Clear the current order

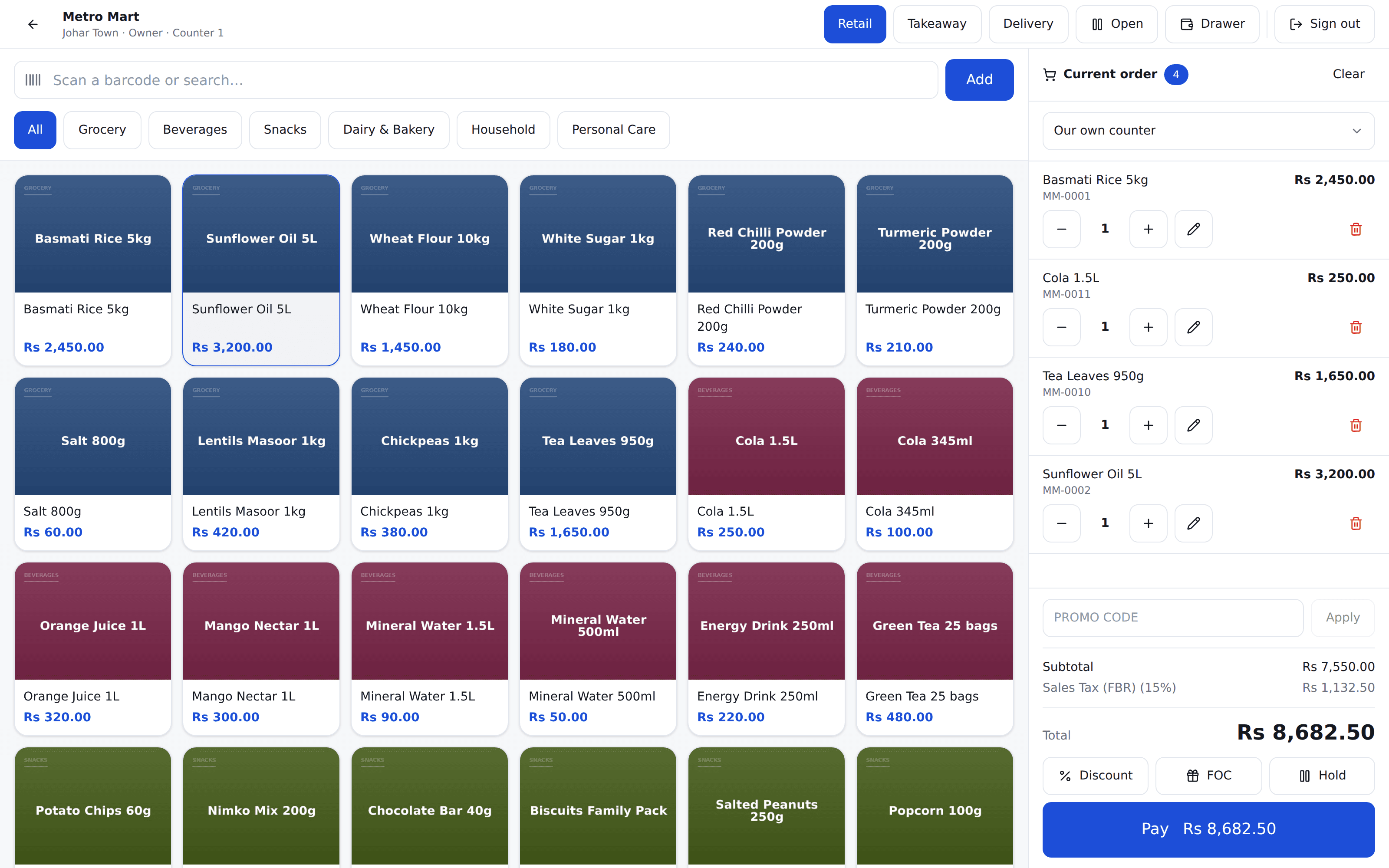click(1348, 74)
